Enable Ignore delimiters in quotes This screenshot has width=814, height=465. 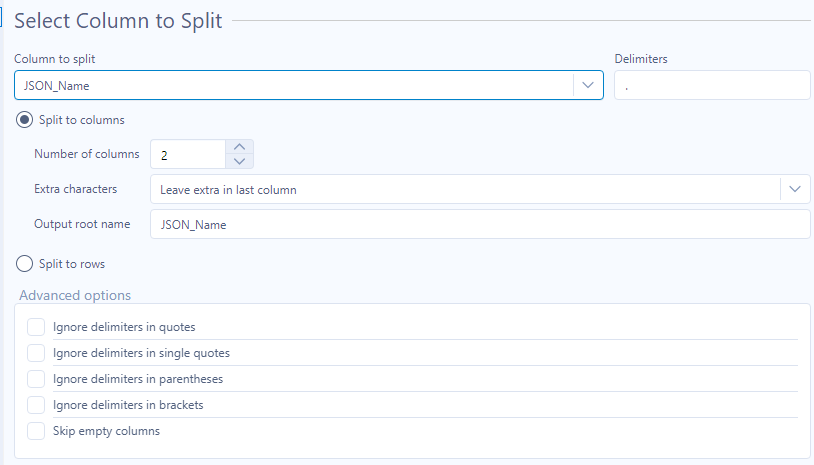pyautogui.click(x=36, y=327)
